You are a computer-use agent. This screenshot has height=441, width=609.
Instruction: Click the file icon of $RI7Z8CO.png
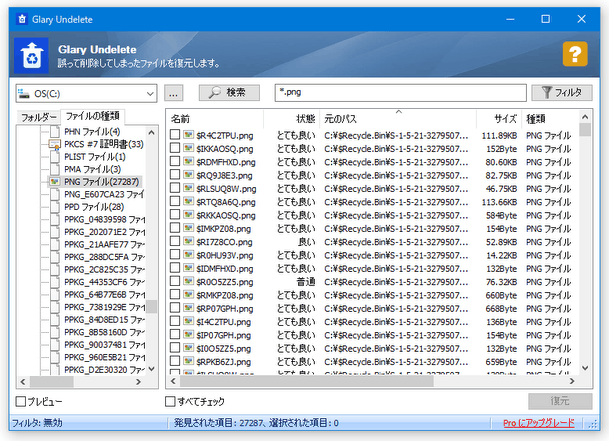(x=188, y=241)
